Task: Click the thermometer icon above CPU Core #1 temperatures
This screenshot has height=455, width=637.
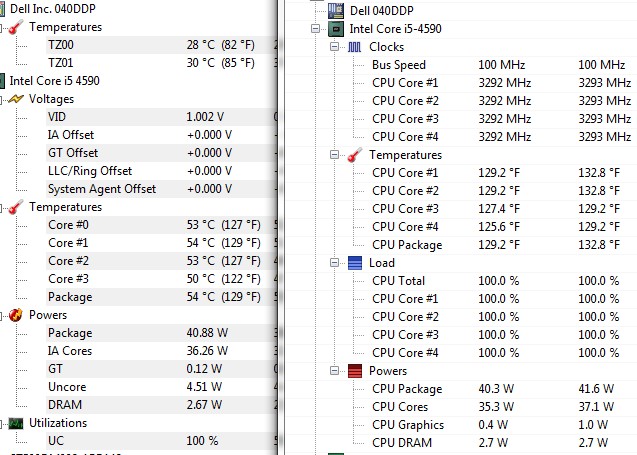Action: point(355,155)
